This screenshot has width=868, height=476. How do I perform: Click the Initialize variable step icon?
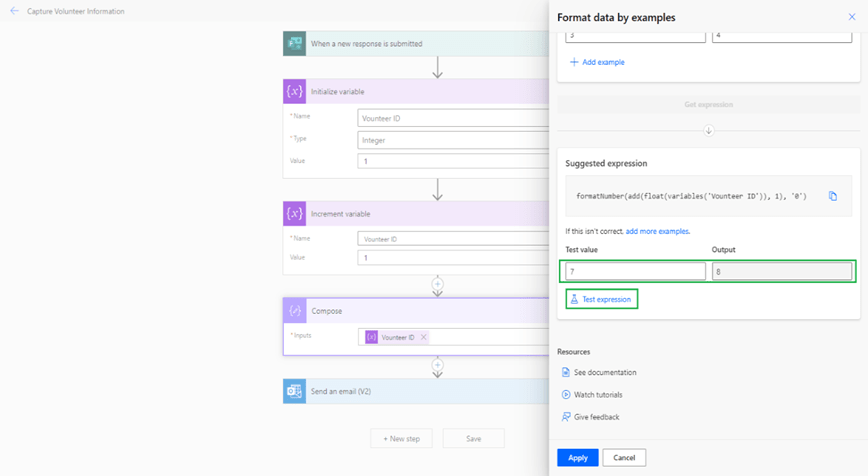click(294, 91)
